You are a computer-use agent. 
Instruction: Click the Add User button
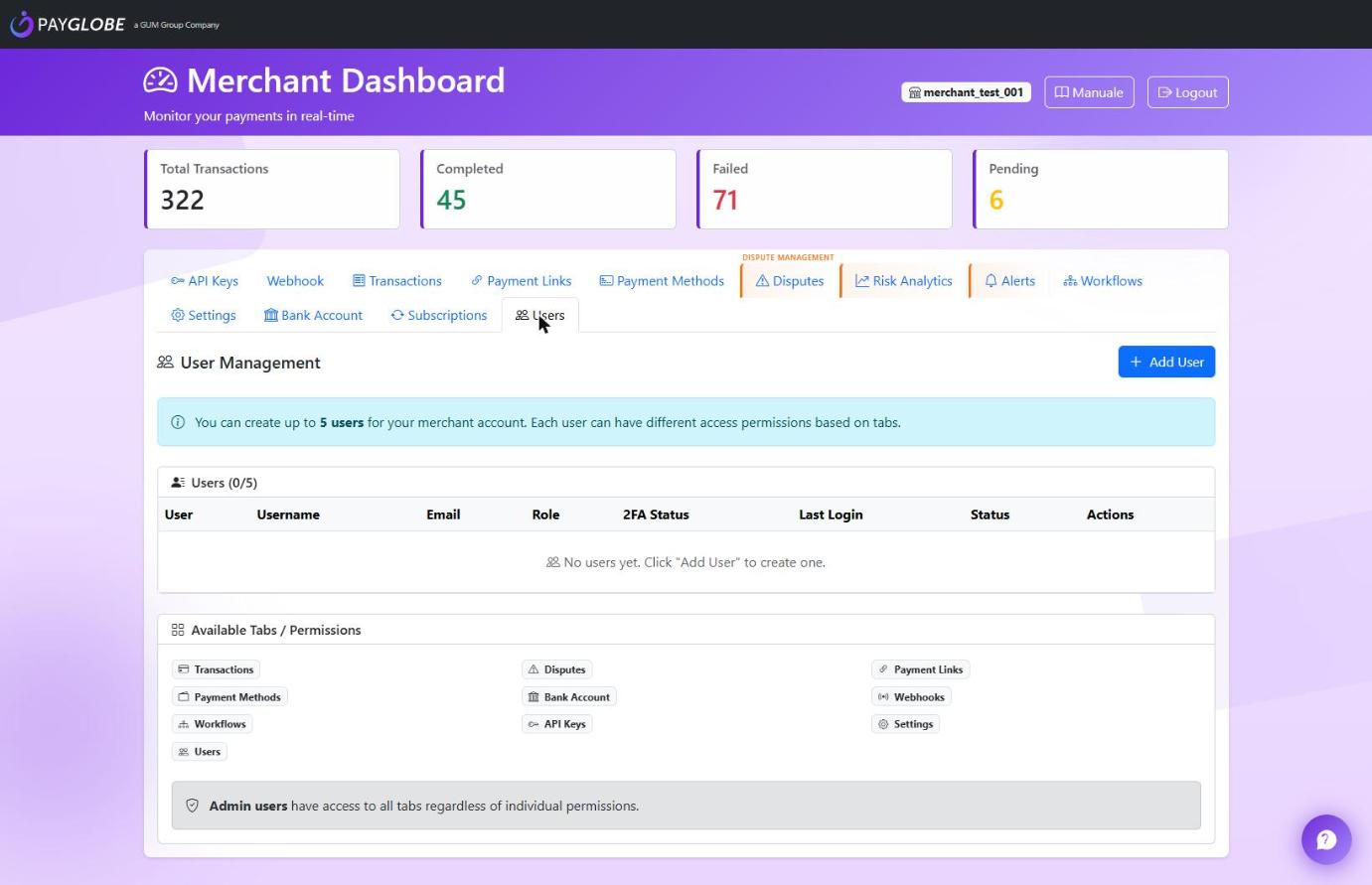click(1166, 362)
